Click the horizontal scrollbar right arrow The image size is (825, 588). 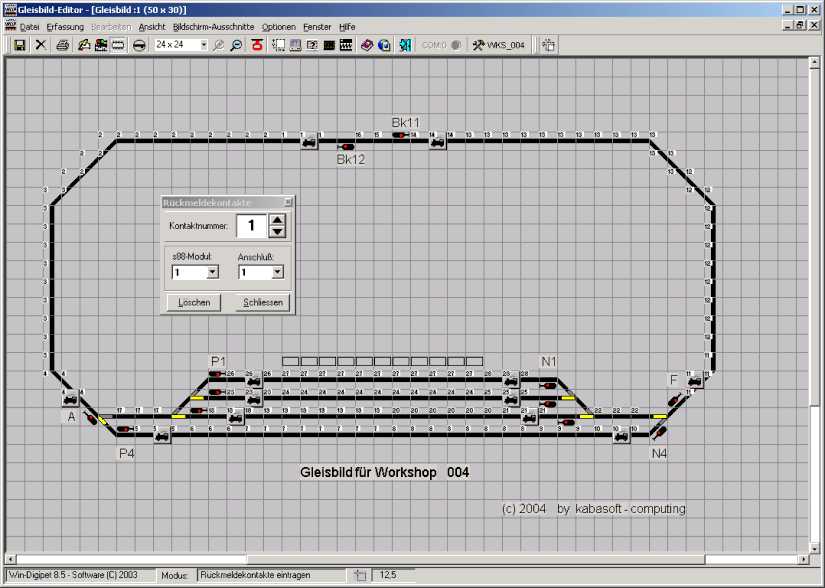pos(803,559)
